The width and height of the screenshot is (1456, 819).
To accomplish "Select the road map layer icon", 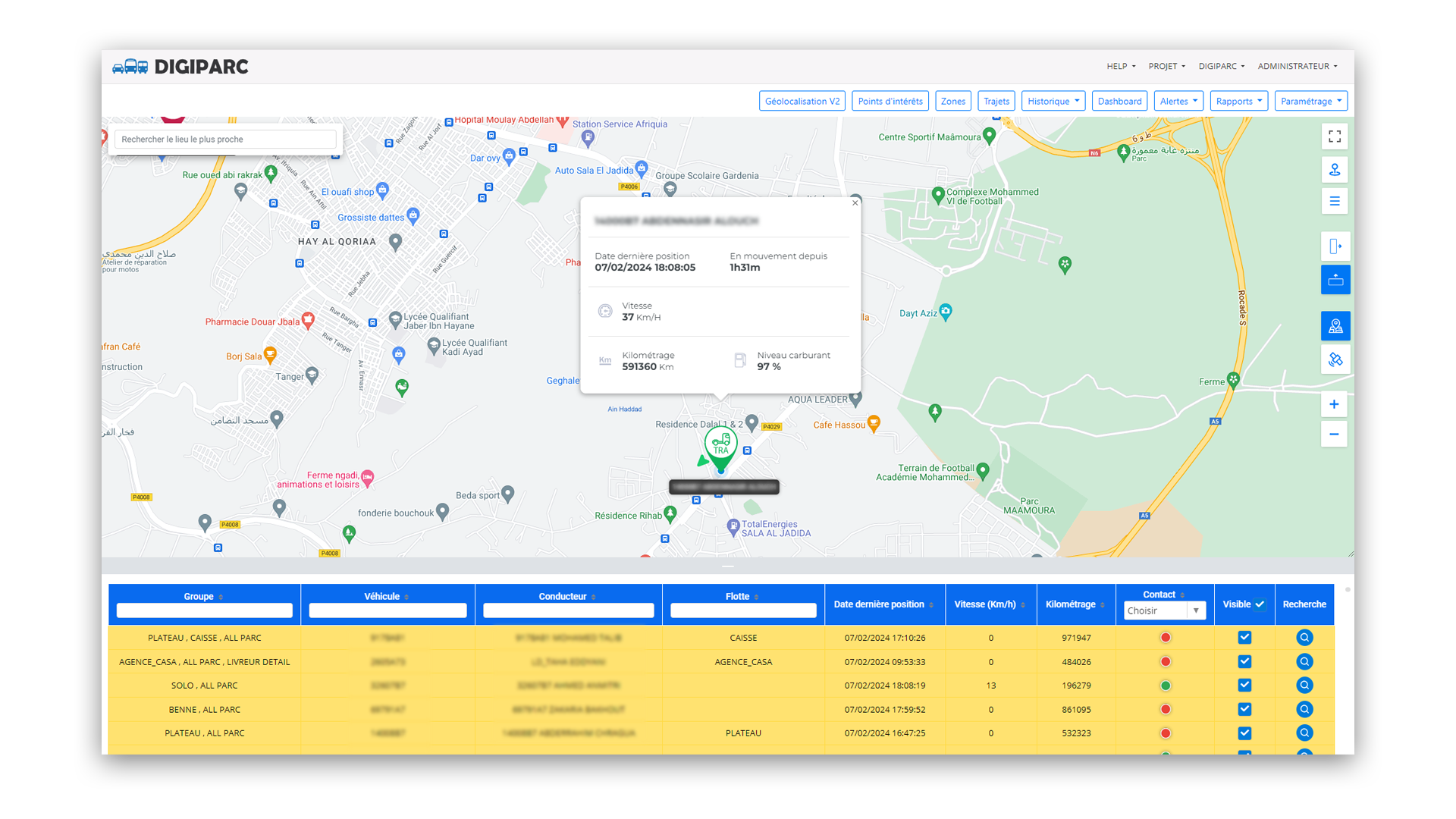I will [x=1335, y=326].
